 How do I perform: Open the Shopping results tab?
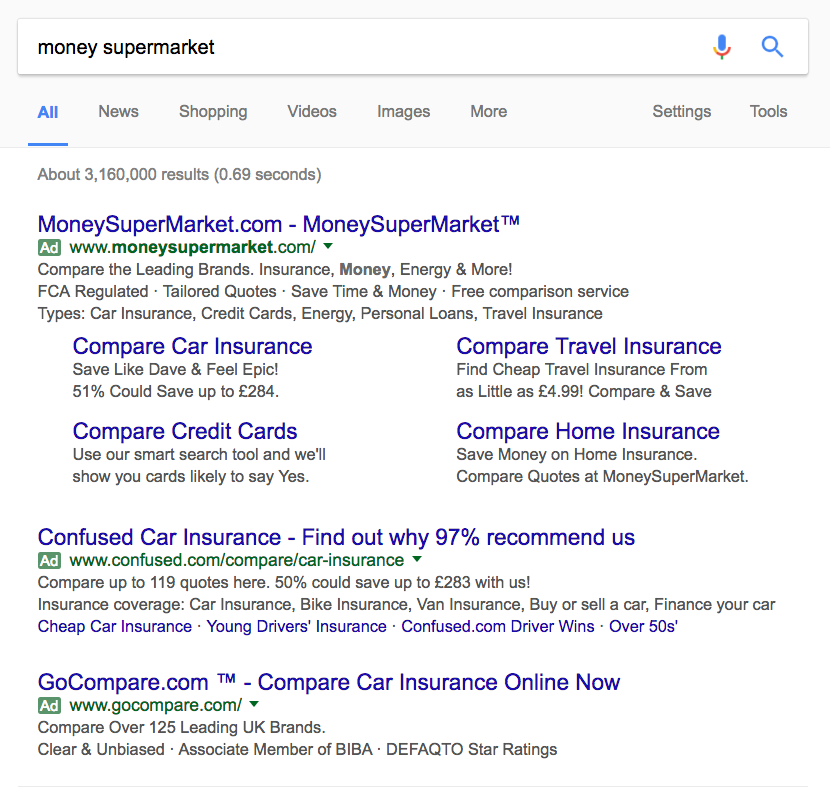(213, 112)
